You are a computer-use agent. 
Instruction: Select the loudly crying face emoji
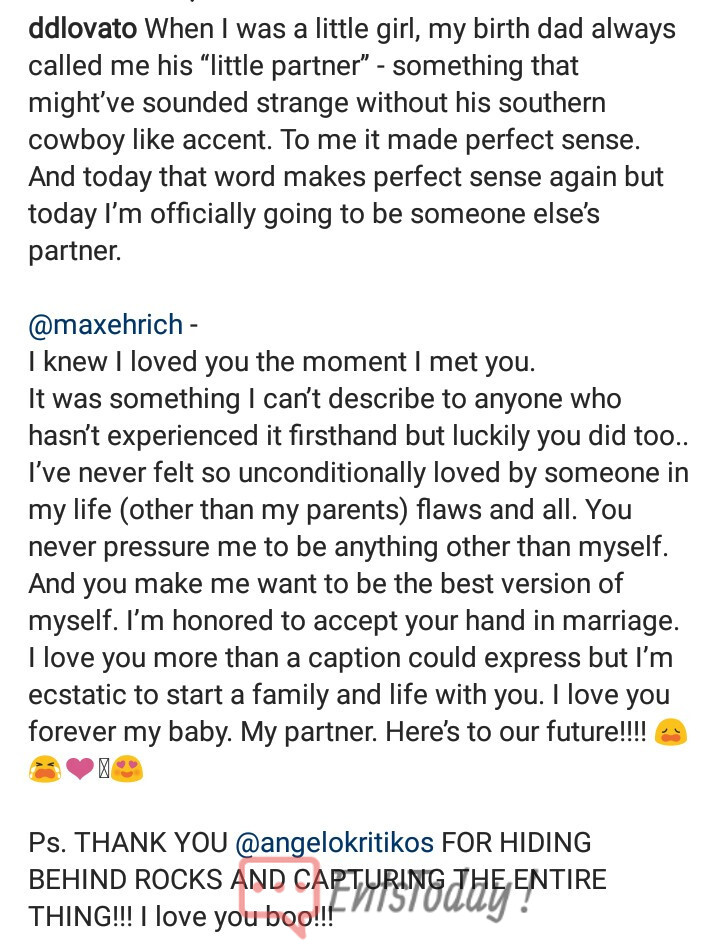45,769
